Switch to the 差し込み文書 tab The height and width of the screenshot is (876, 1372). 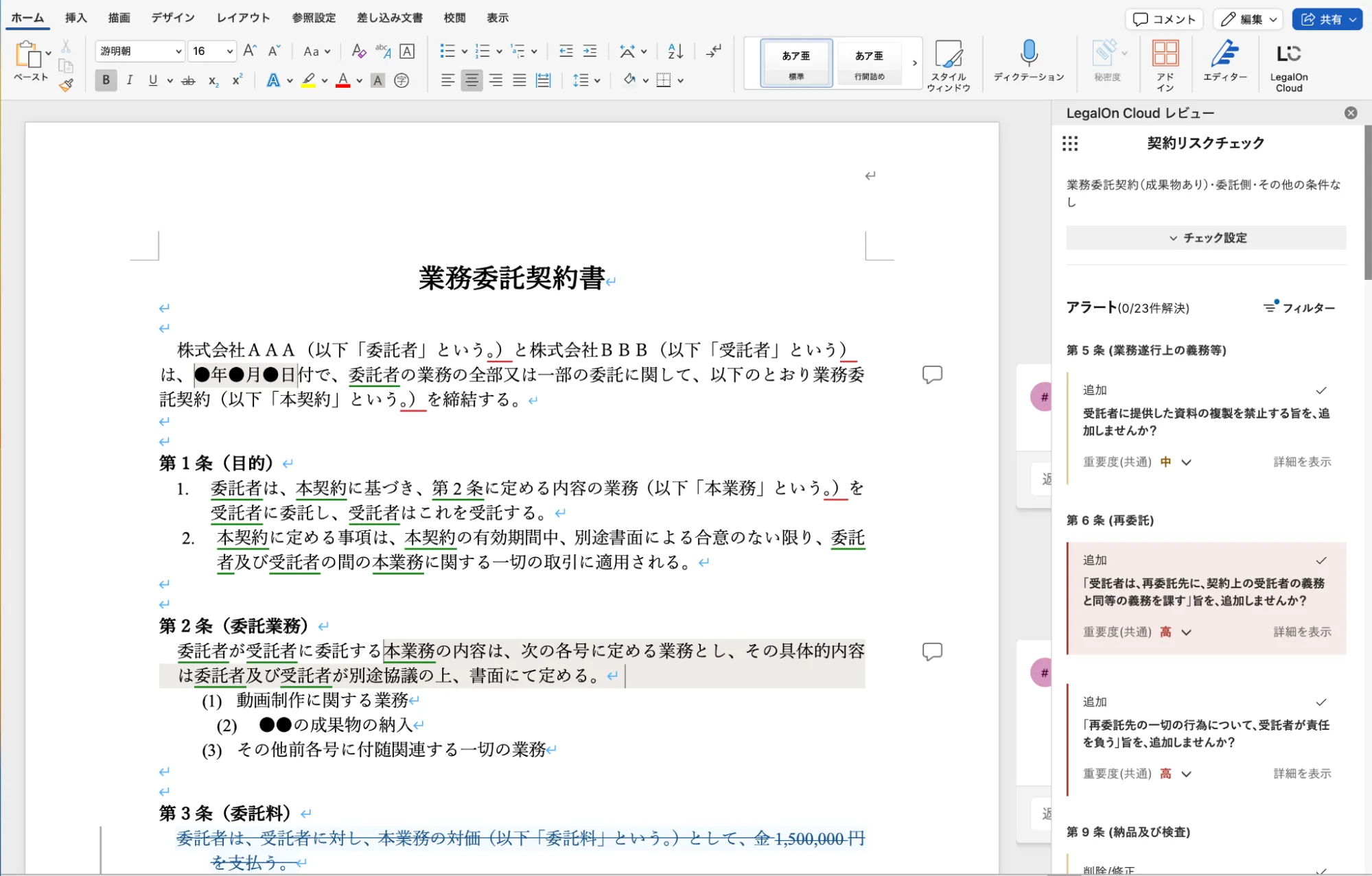pyautogui.click(x=390, y=18)
